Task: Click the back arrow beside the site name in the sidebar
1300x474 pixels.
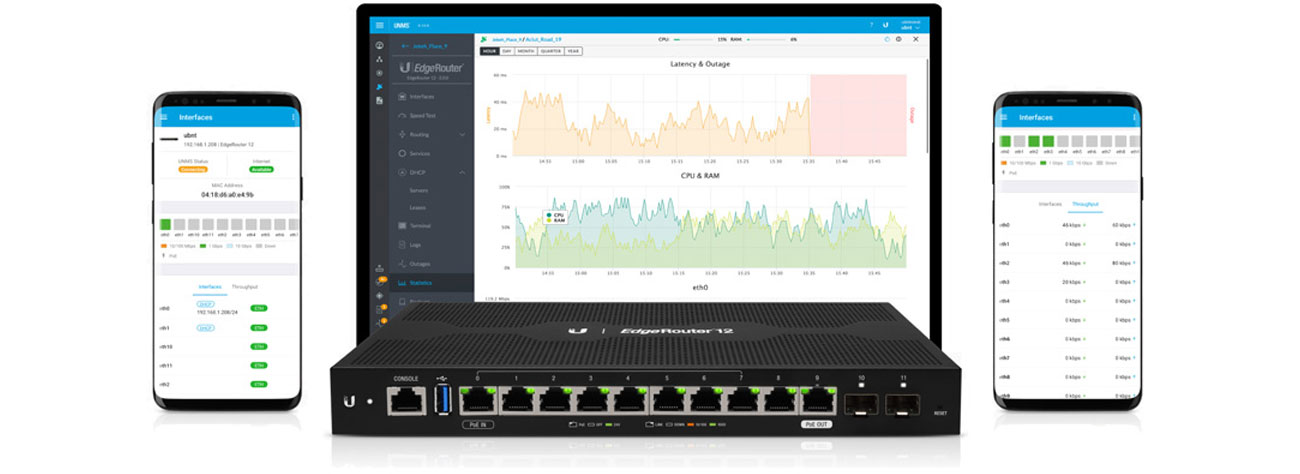Action: click(405, 46)
